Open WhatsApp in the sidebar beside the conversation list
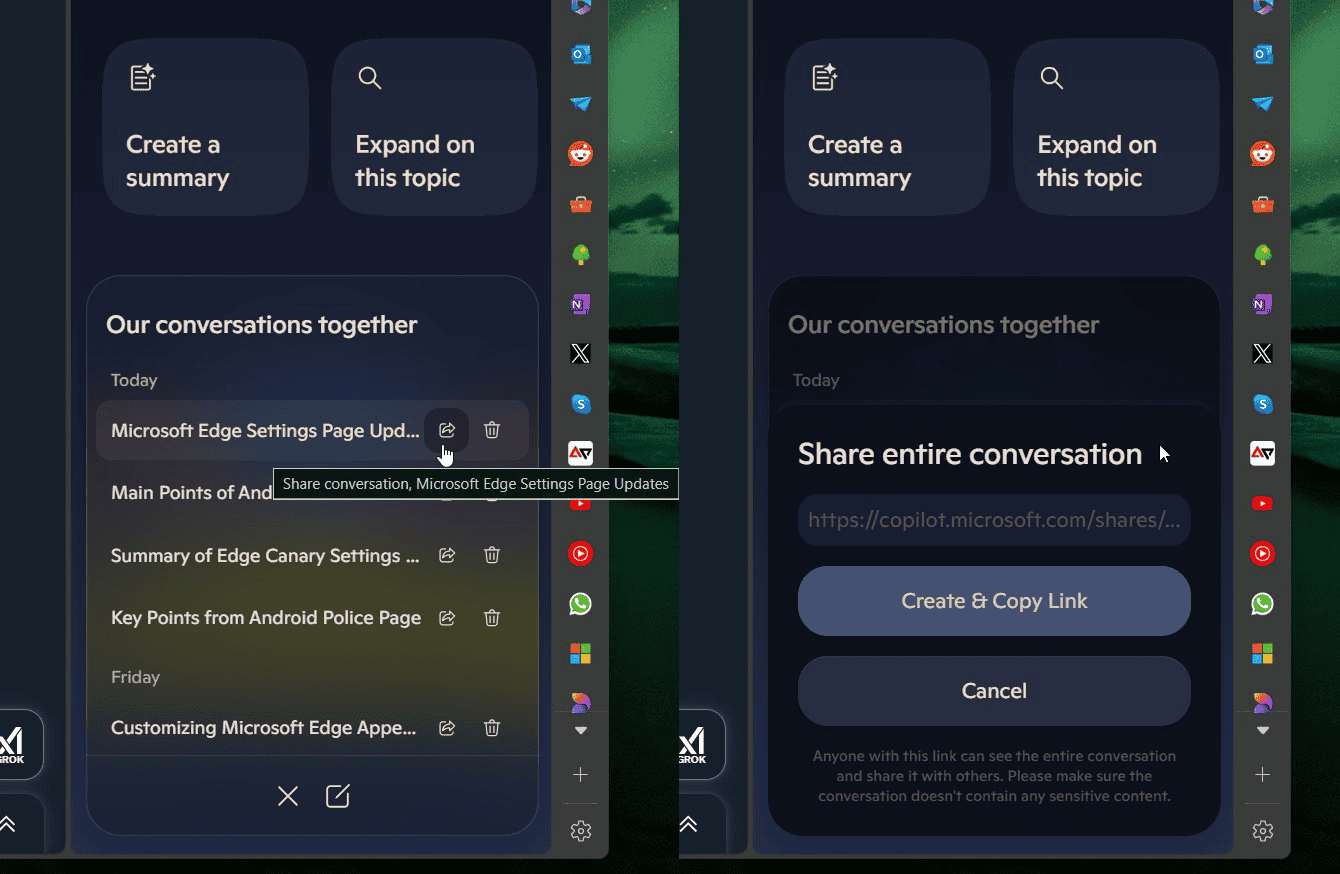 [581, 604]
